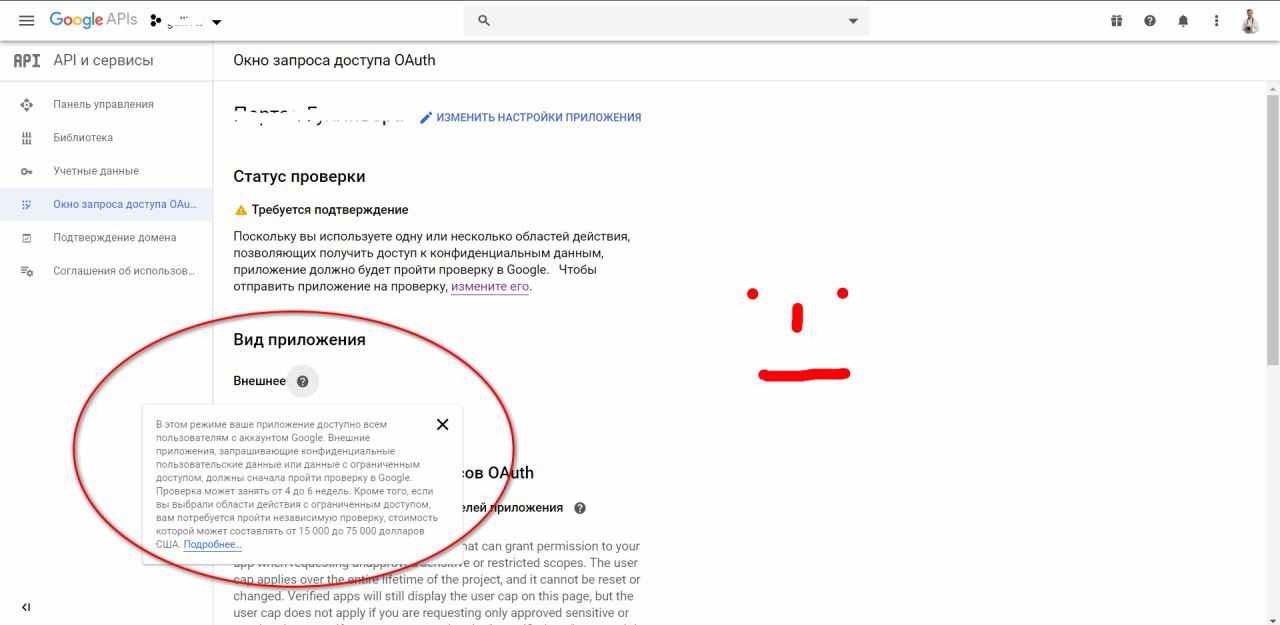This screenshot has height=625, width=1280.
Task: Close the tooltip with the X button
Action: tap(443, 424)
